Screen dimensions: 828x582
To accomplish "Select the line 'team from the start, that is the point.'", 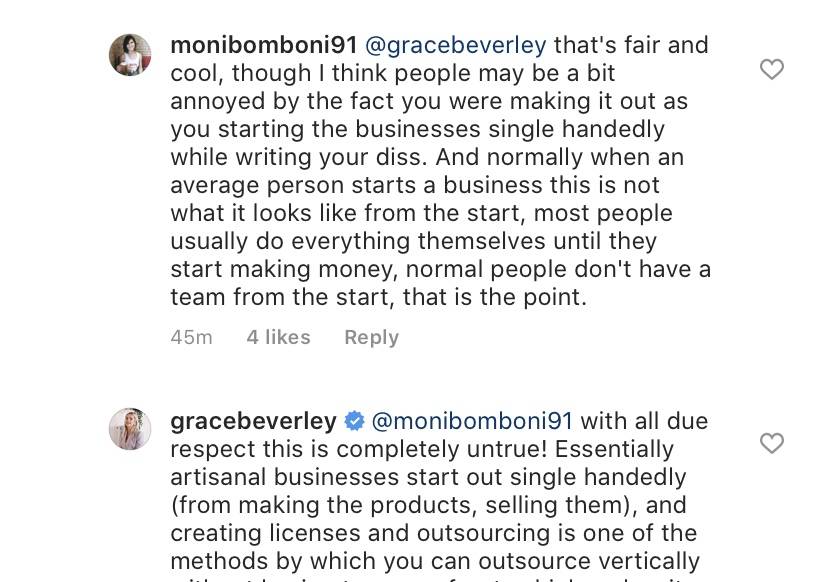I will [x=379, y=297].
